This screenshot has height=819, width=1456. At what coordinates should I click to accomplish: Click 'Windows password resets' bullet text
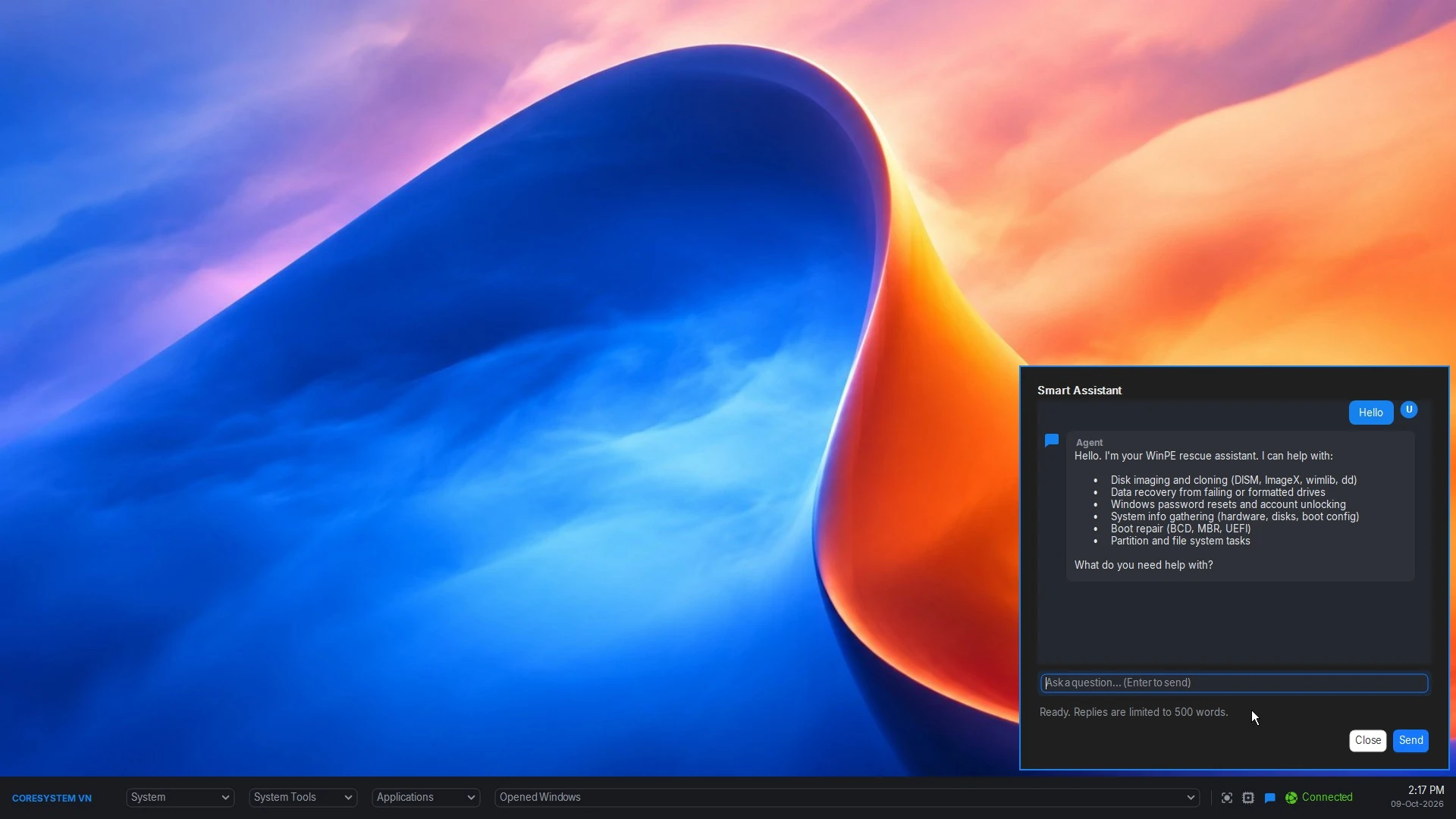tap(1228, 504)
